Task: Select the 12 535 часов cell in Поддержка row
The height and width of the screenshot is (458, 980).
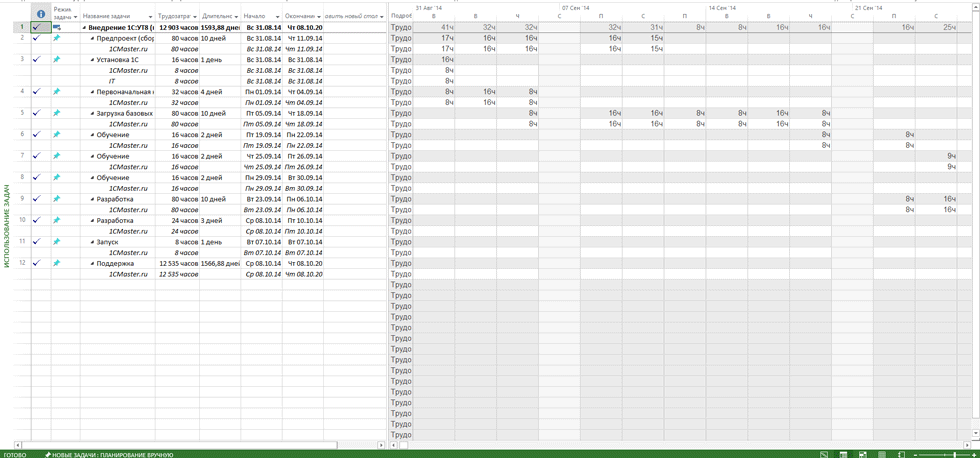Action: coord(178,263)
